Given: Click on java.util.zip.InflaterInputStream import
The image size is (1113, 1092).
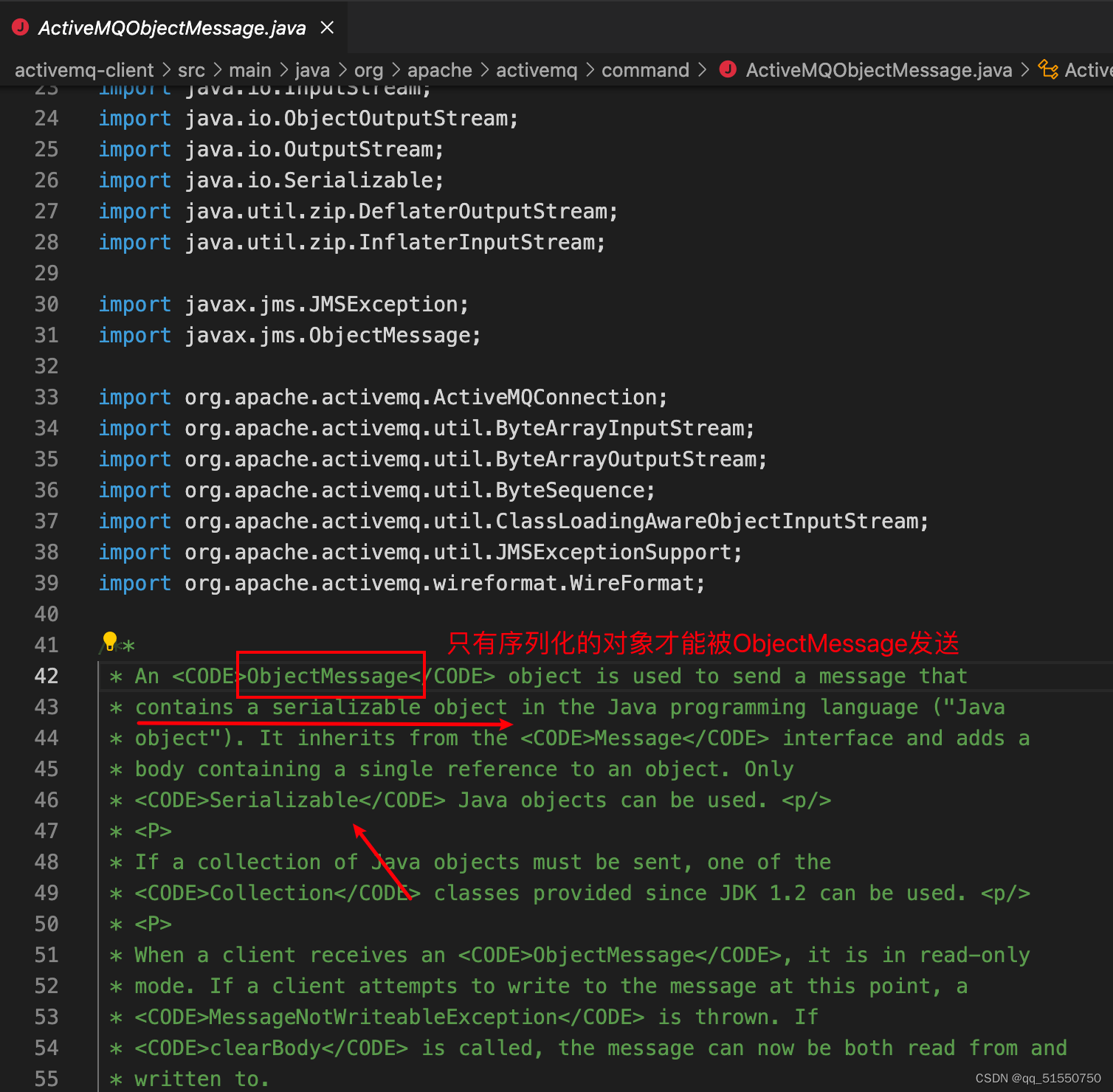Looking at the screenshot, I should coord(395,242).
